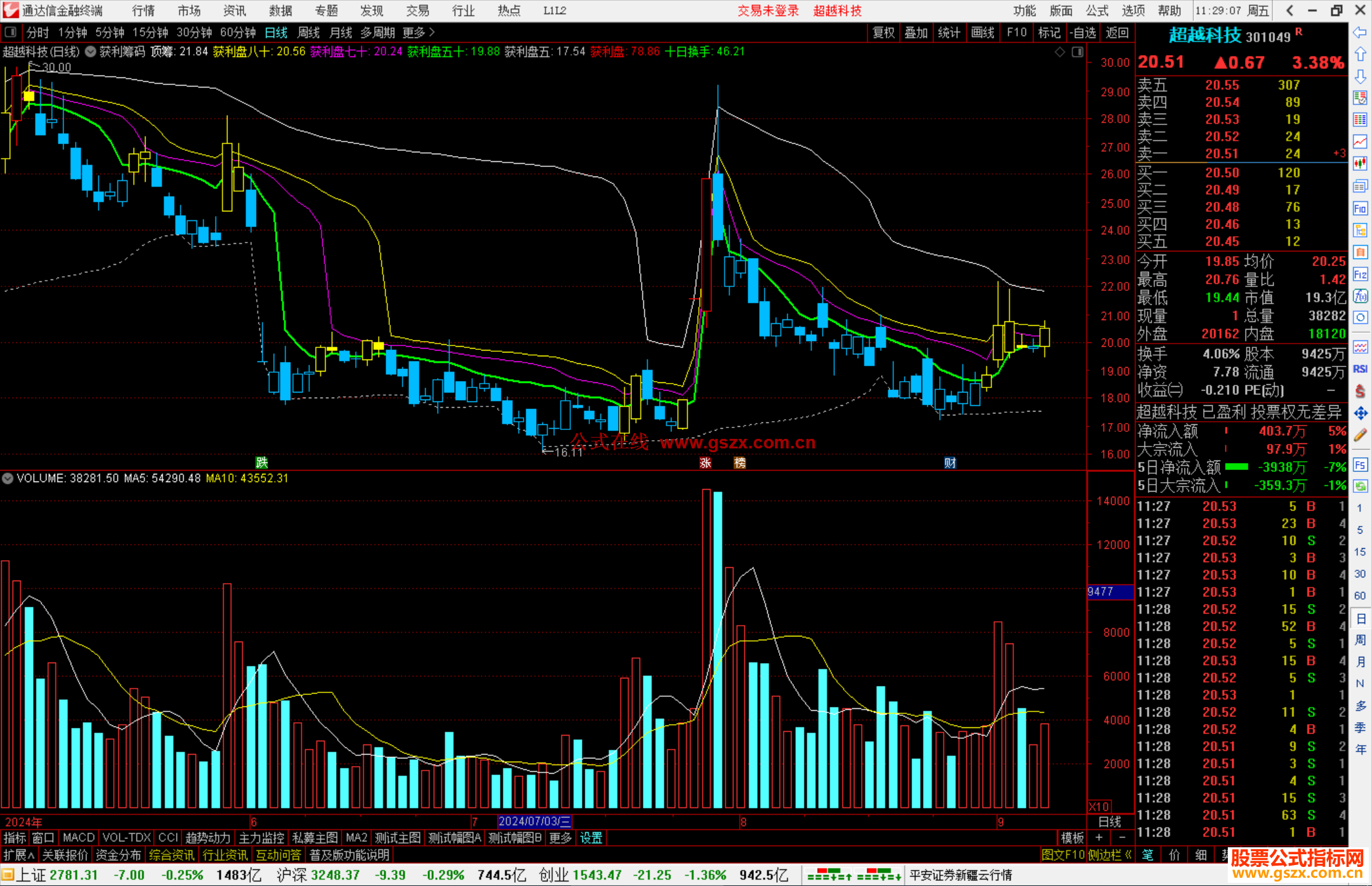
Task: Switch to the MACD indicator tab
Action: click(78, 838)
